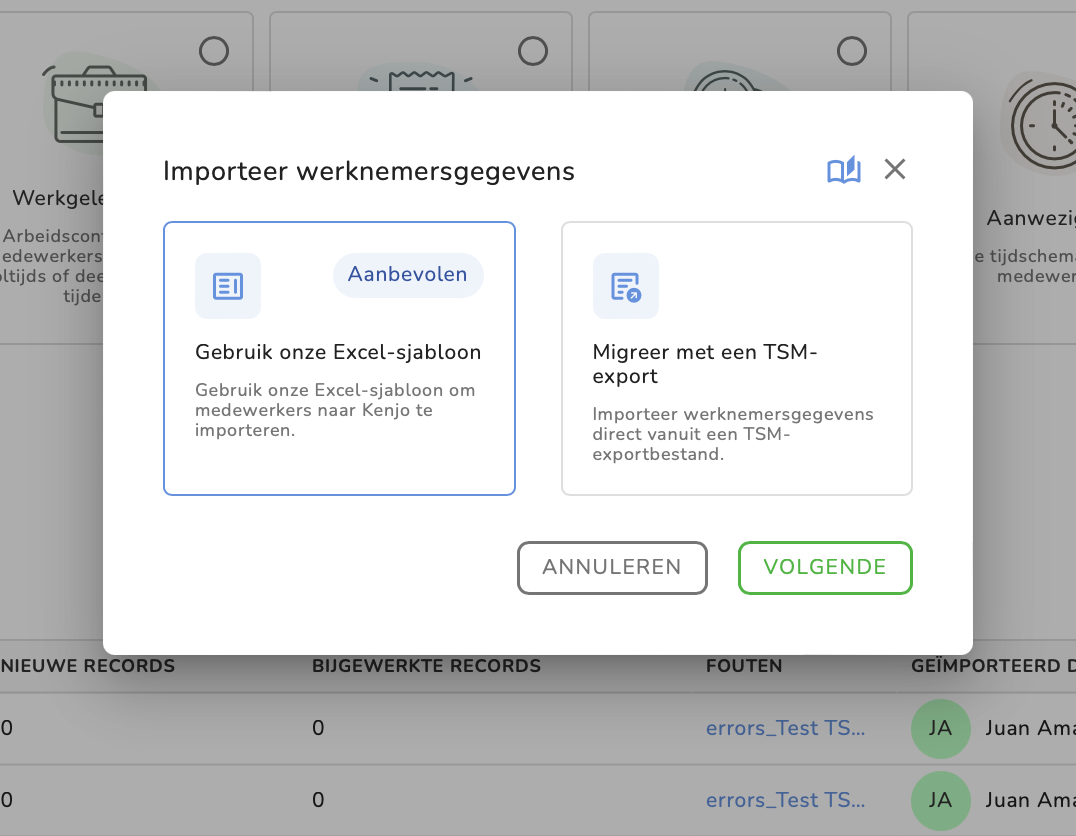Click the 'Importeer werknemersgegevens' dialog title
This screenshot has height=836, width=1076.
[x=369, y=172]
